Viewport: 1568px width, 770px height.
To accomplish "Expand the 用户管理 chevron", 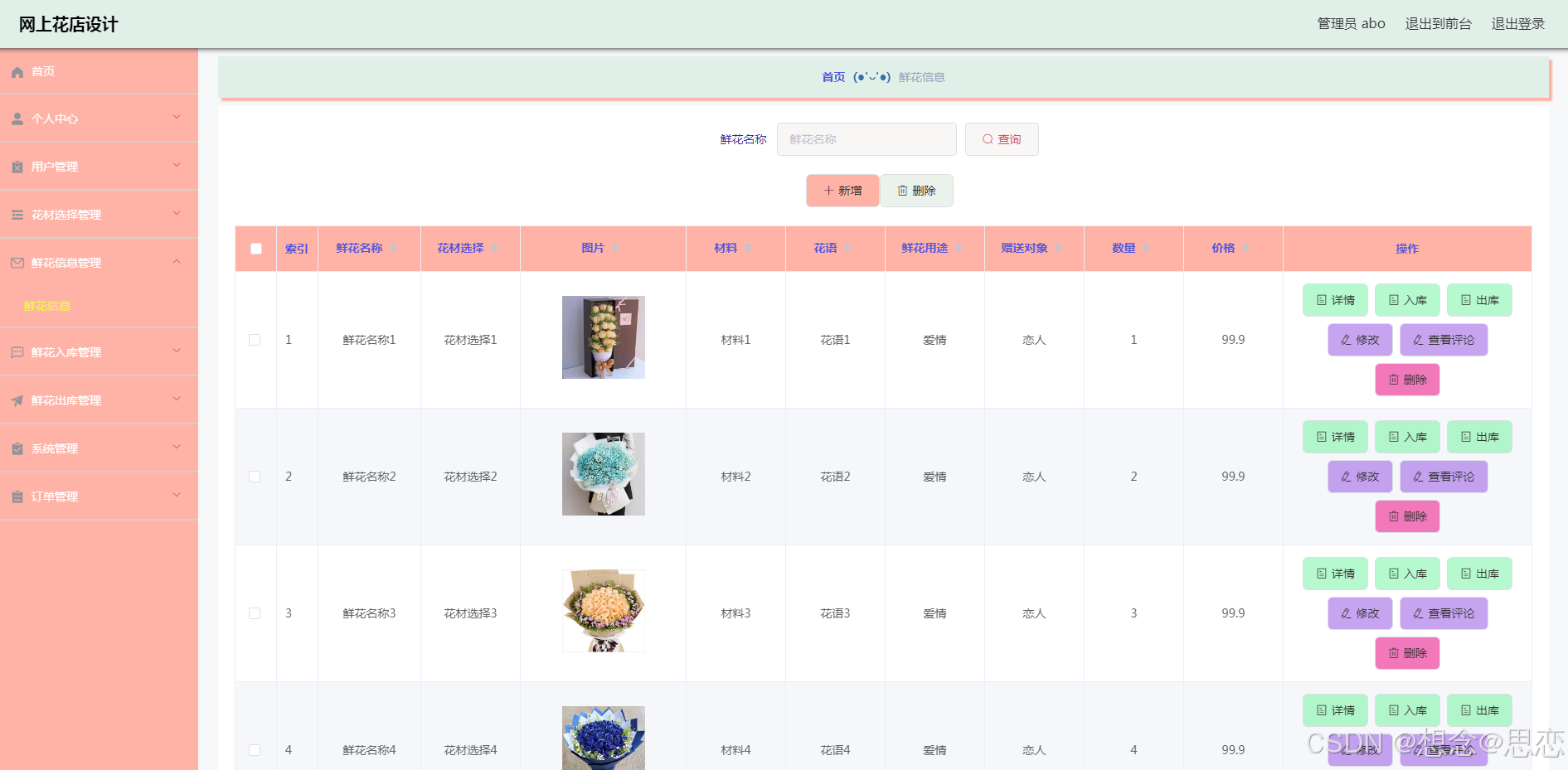I will 177,166.
